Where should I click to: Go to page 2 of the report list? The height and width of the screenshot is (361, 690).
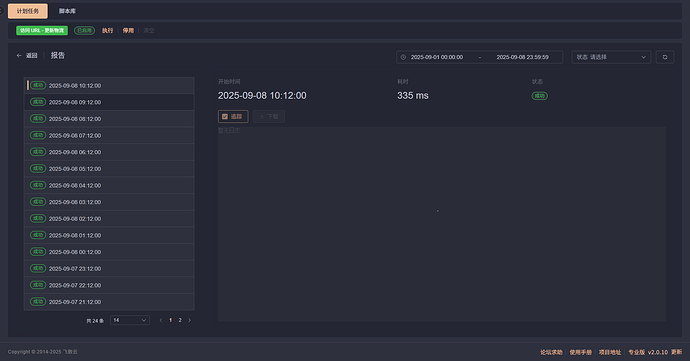180,320
